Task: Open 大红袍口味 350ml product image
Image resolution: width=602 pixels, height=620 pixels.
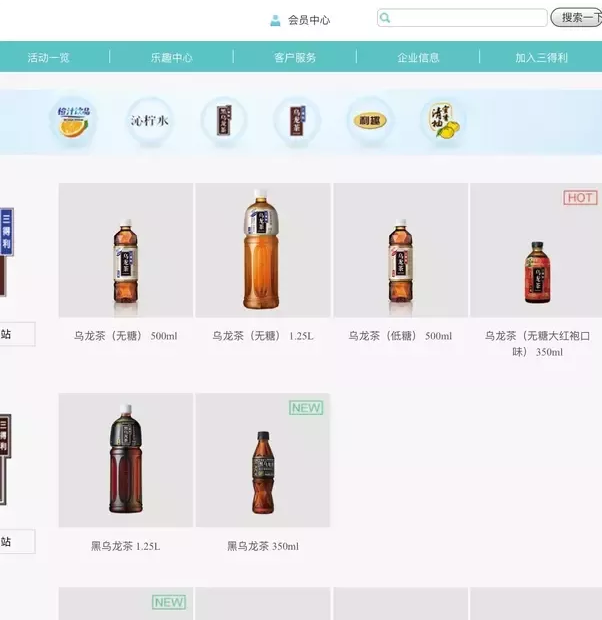Action: coord(536,250)
